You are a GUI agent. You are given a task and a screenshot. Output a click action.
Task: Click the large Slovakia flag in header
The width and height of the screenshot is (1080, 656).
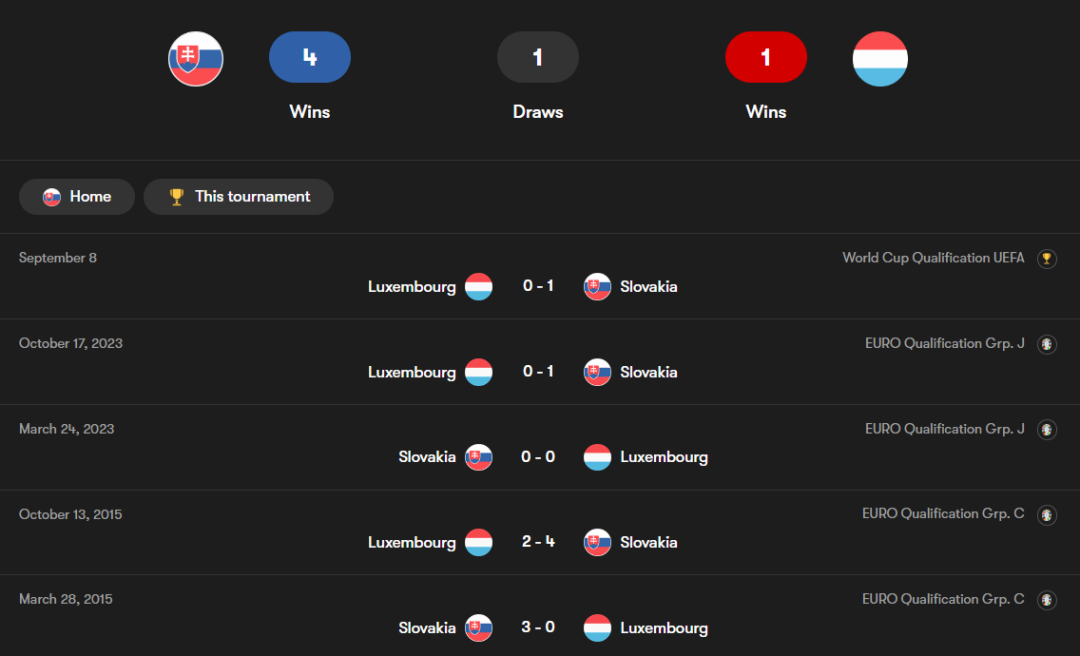tap(196, 59)
